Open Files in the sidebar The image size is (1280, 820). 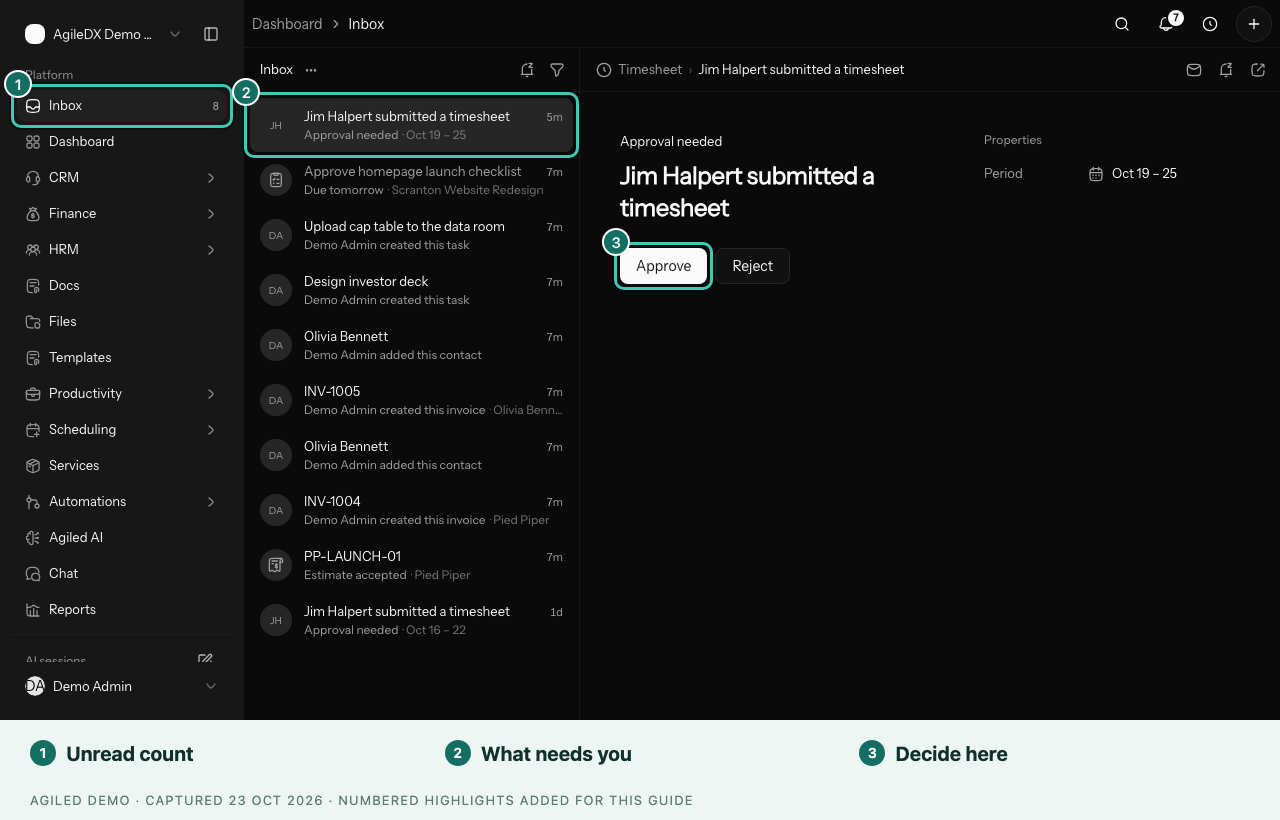point(121,322)
